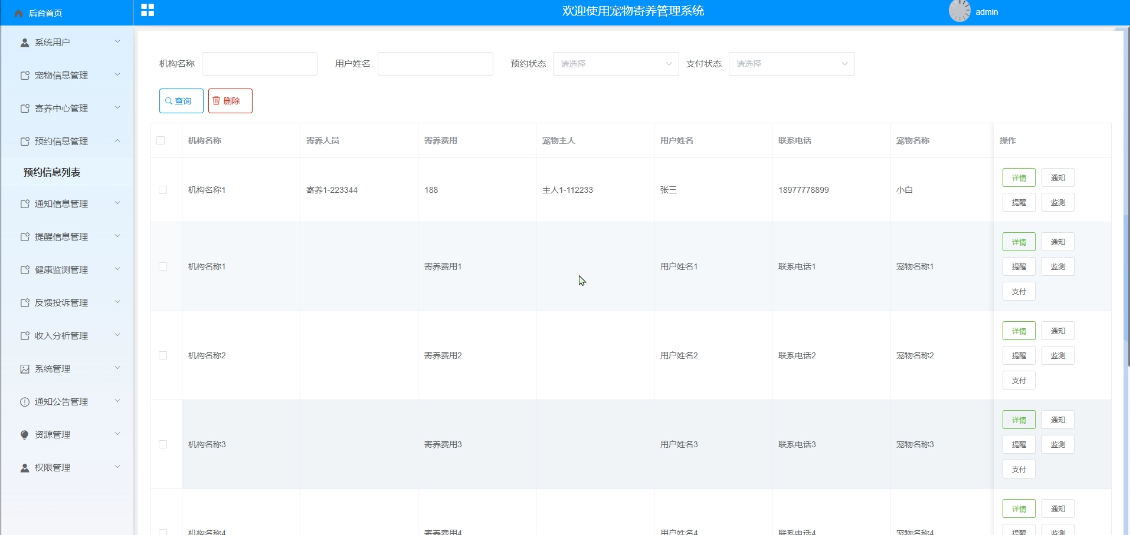Click 提醒 in the 张三 row
Viewport: 1130px width, 535px height.
coord(1018,203)
